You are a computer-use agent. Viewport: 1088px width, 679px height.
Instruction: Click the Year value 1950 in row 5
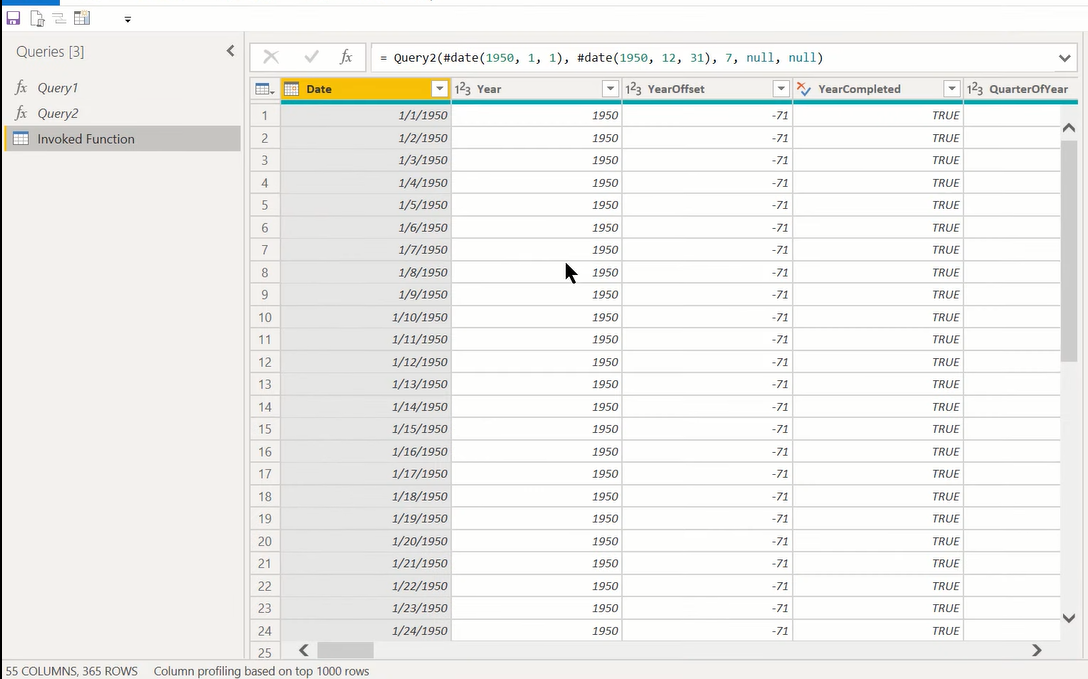(x=536, y=205)
